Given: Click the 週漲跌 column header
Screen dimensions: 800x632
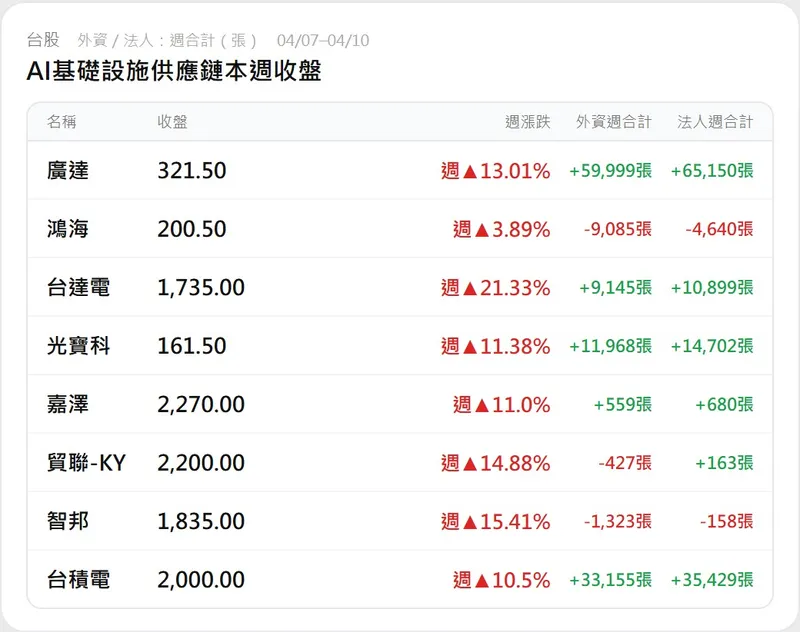Looking at the screenshot, I should pos(527,122).
